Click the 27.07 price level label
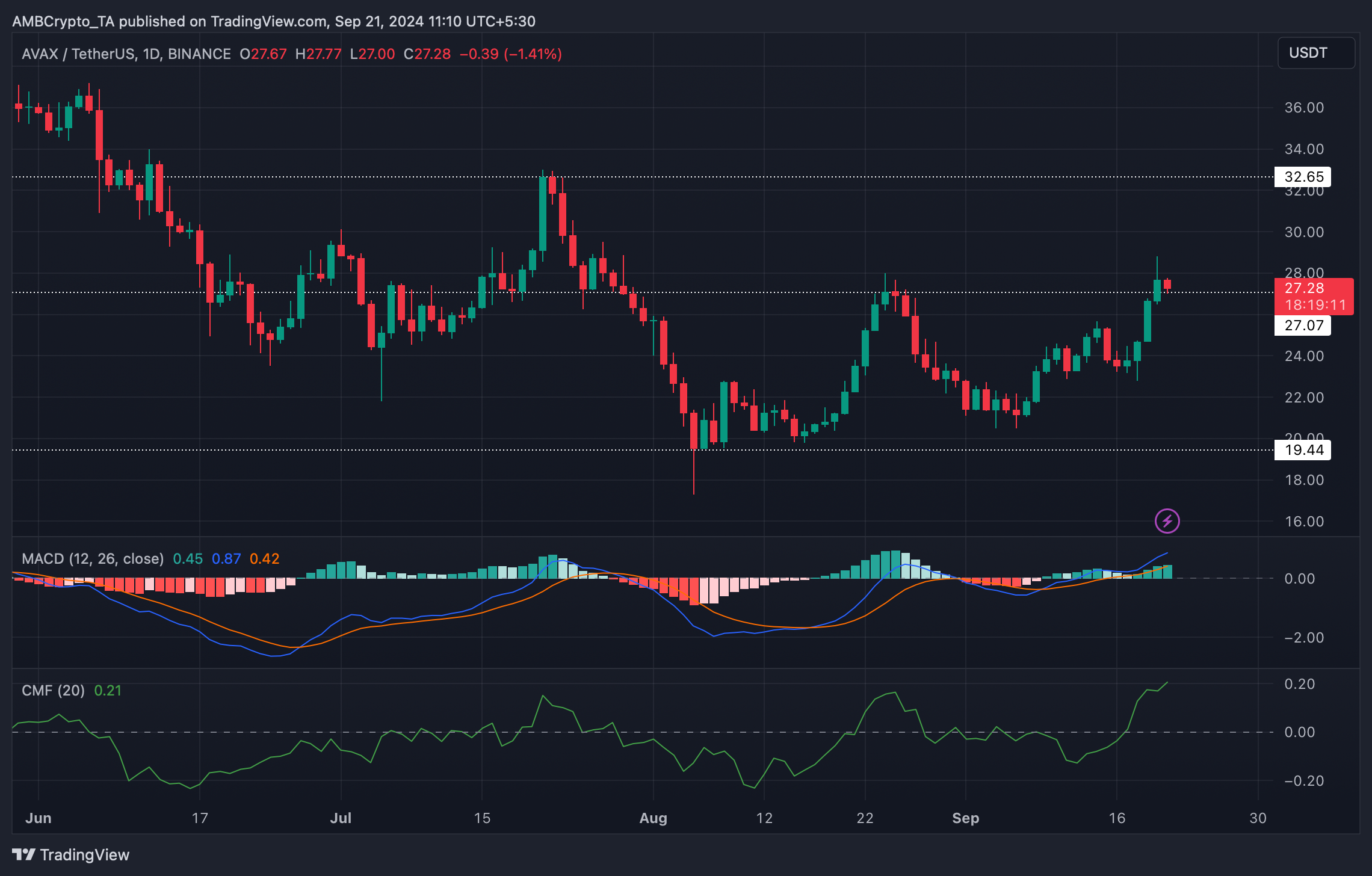 click(x=1303, y=325)
